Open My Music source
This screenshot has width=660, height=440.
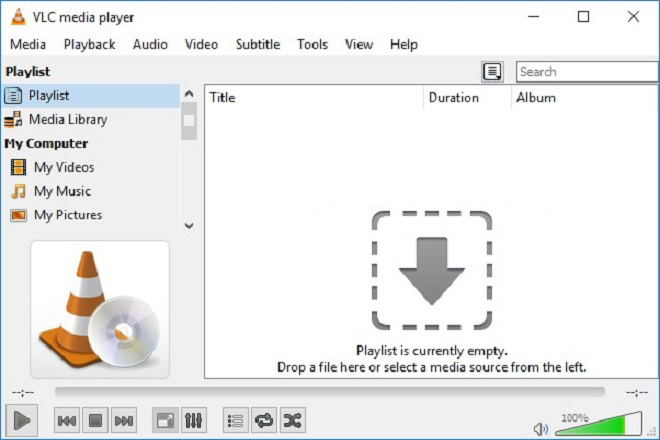(91, 191)
